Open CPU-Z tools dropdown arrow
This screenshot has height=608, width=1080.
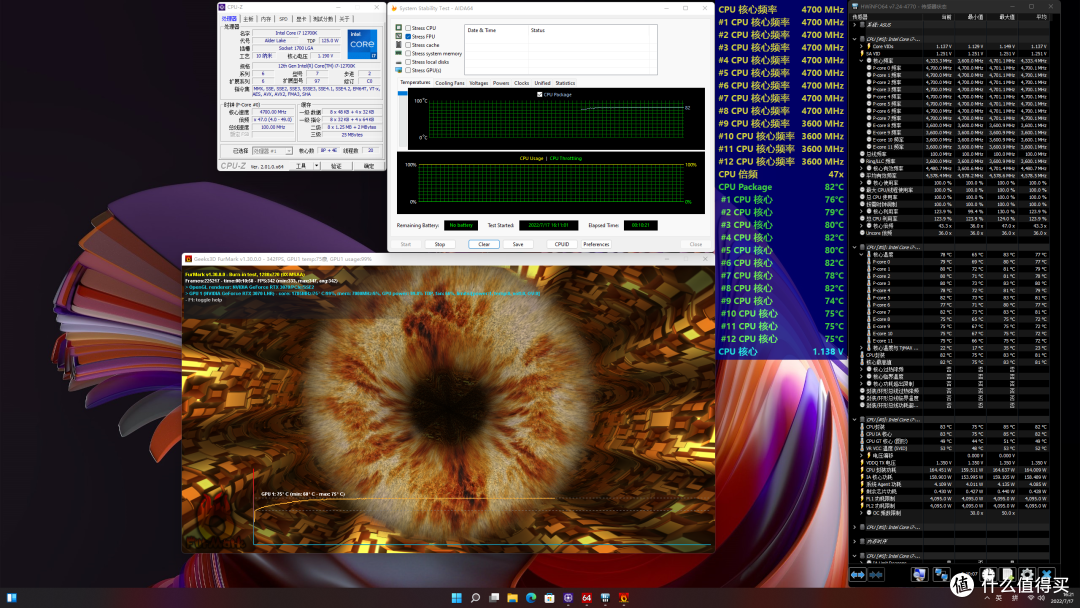coord(317,166)
